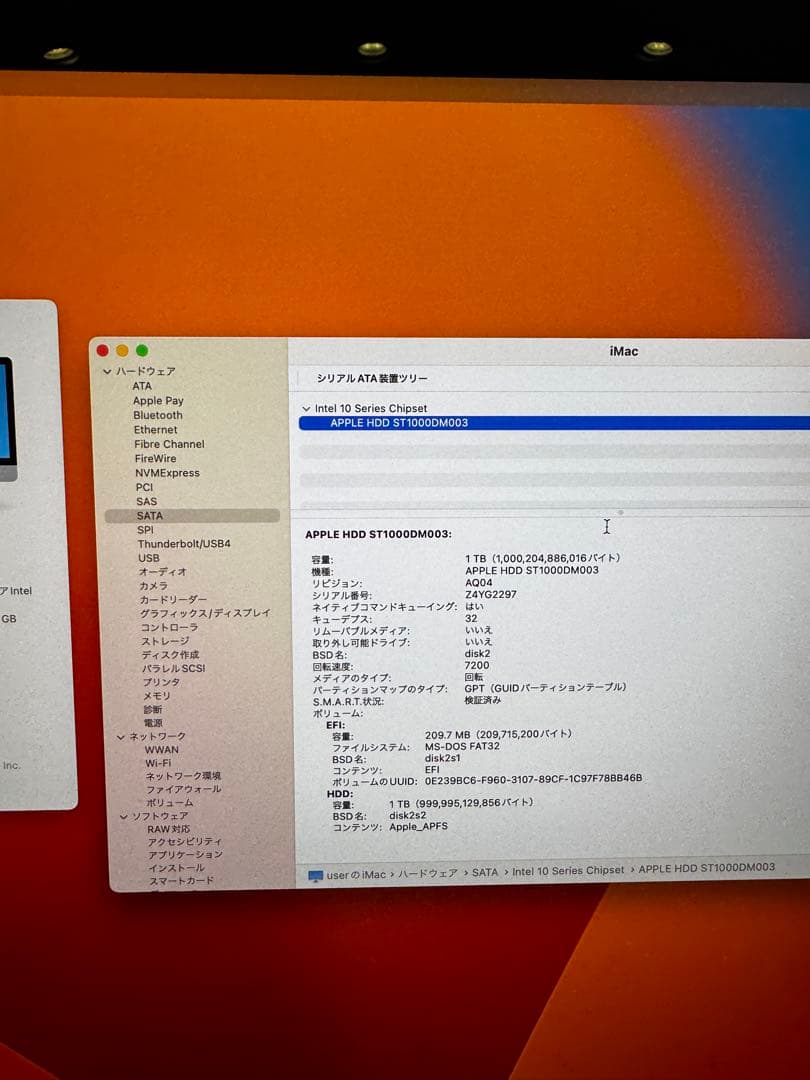The height and width of the screenshot is (1080, 810).
Task: Select SPI in sidebar
Action: [x=145, y=530]
